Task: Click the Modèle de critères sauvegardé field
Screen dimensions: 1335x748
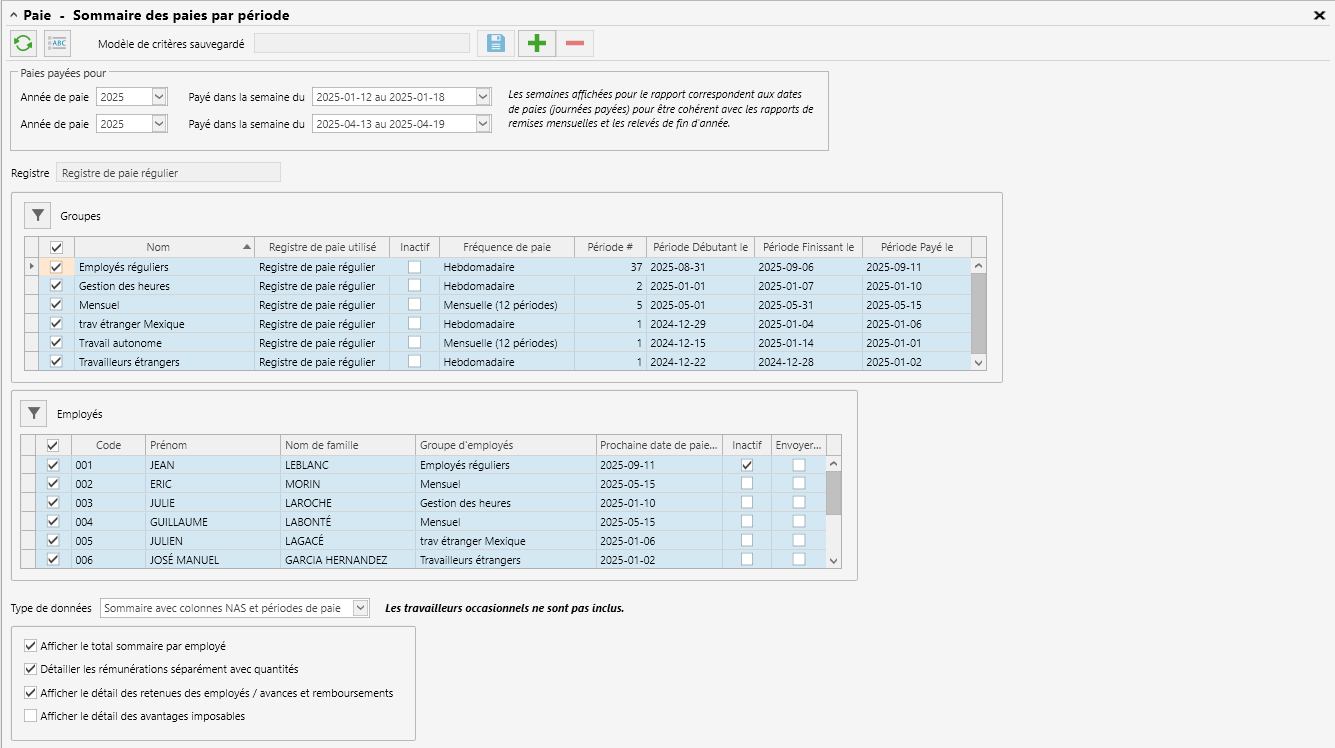Action: pyautogui.click(x=362, y=43)
